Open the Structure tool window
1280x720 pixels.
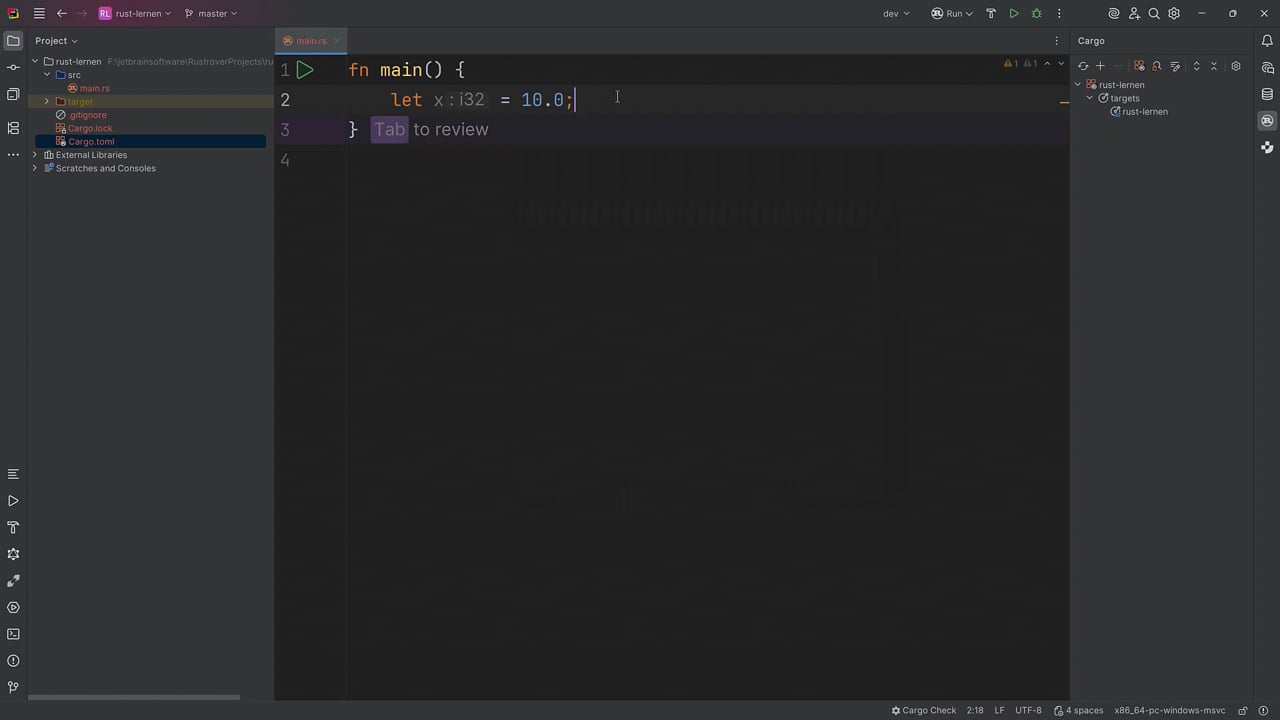coord(13,128)
